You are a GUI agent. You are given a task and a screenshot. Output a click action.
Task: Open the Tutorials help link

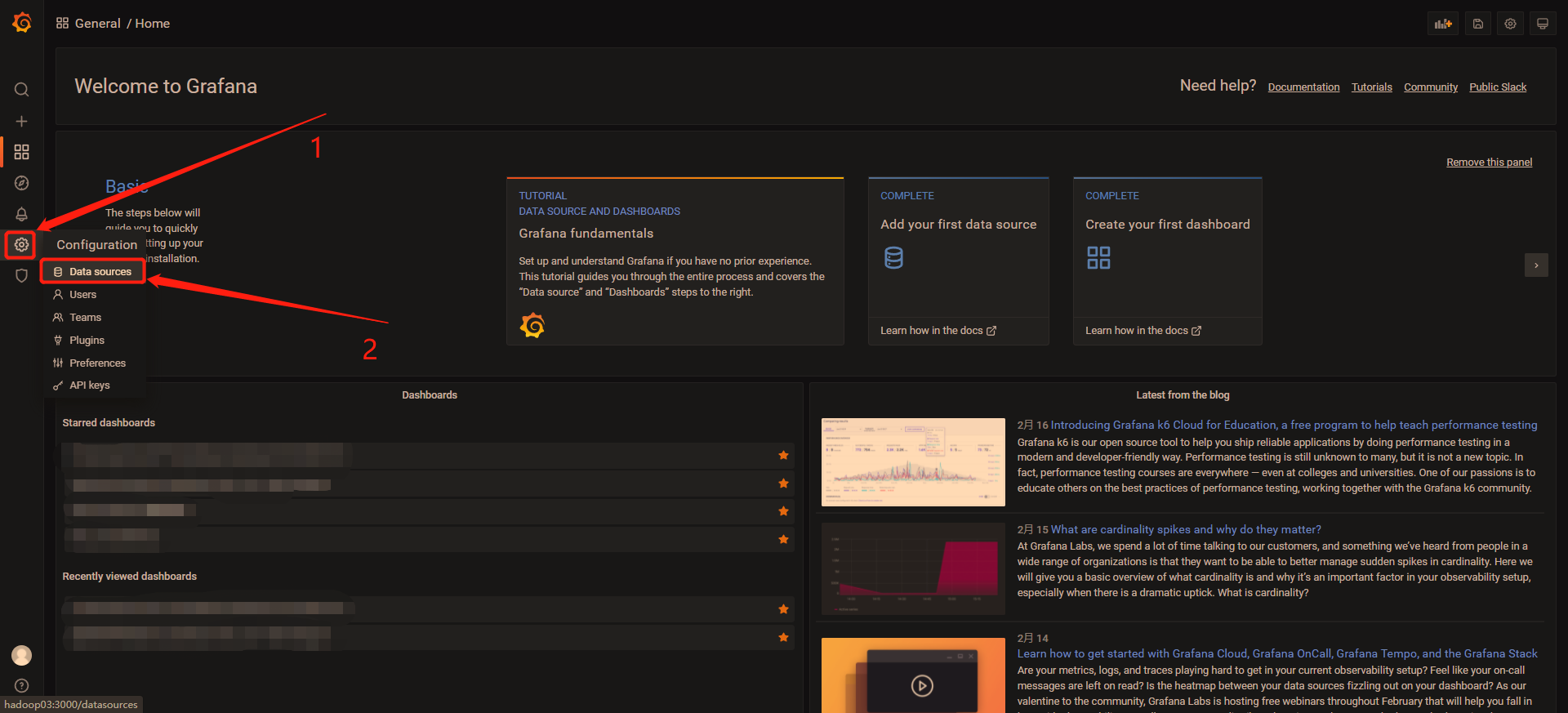point(1372,87)
